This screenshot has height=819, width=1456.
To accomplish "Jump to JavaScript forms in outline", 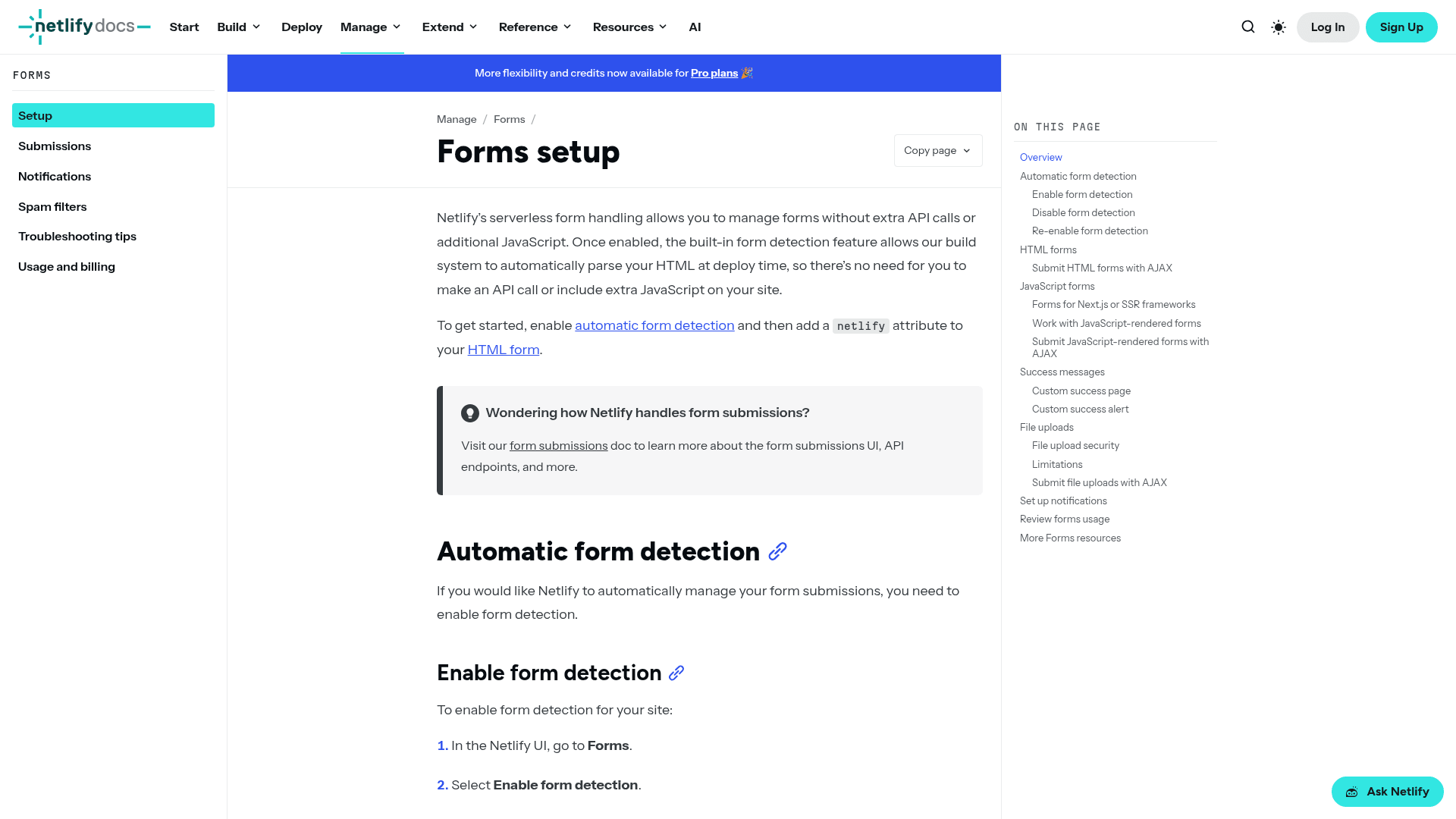I will pos(1057,286).
